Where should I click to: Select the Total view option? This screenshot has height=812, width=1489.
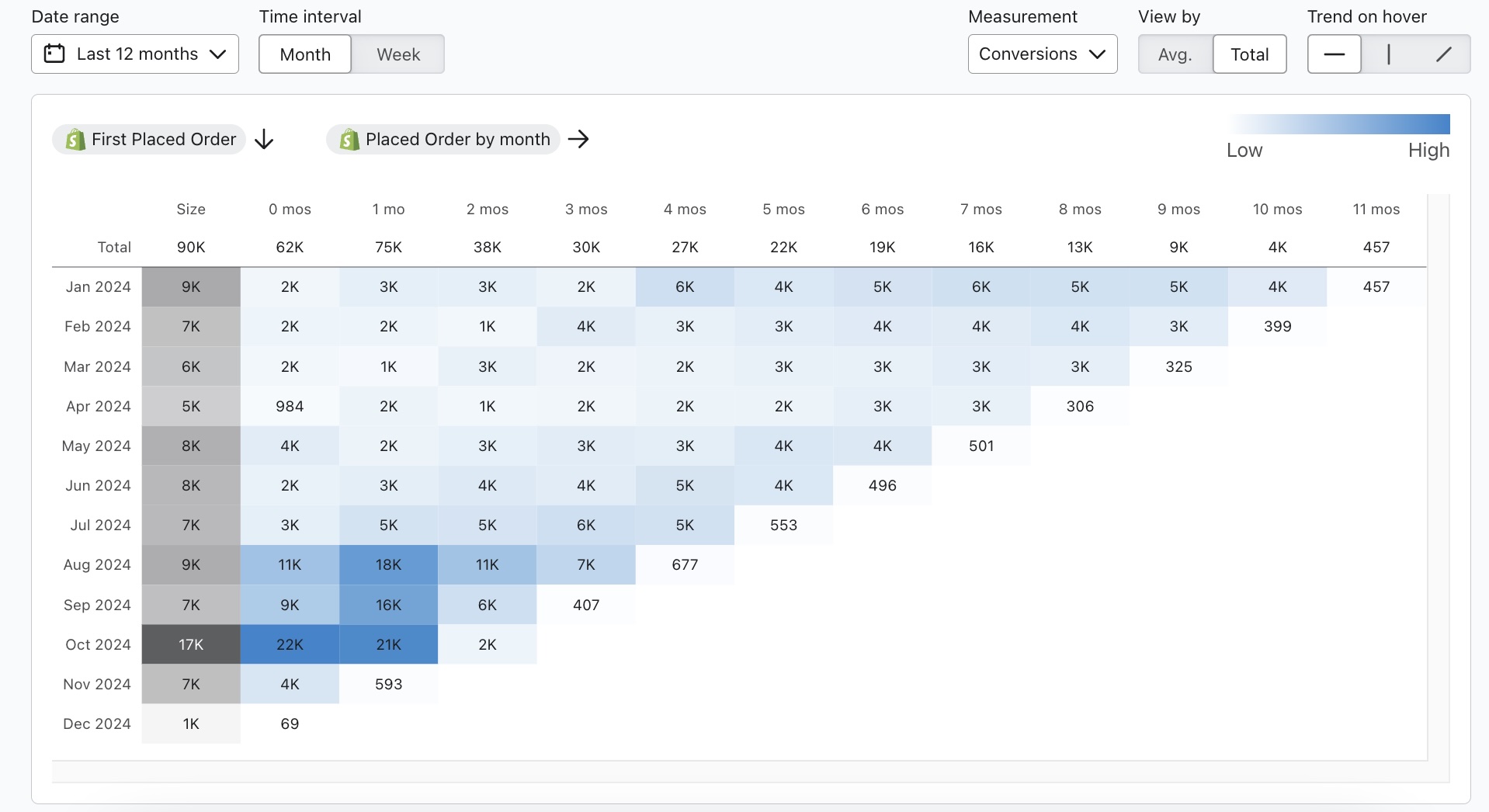[1249, 54]
